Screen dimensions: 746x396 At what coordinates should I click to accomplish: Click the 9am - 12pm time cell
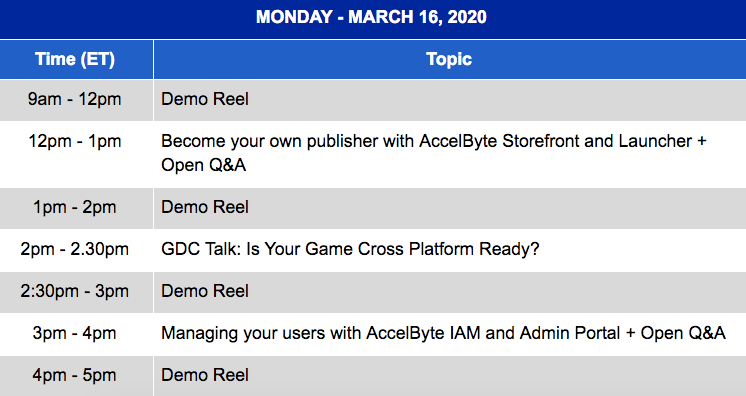[75, 99]
